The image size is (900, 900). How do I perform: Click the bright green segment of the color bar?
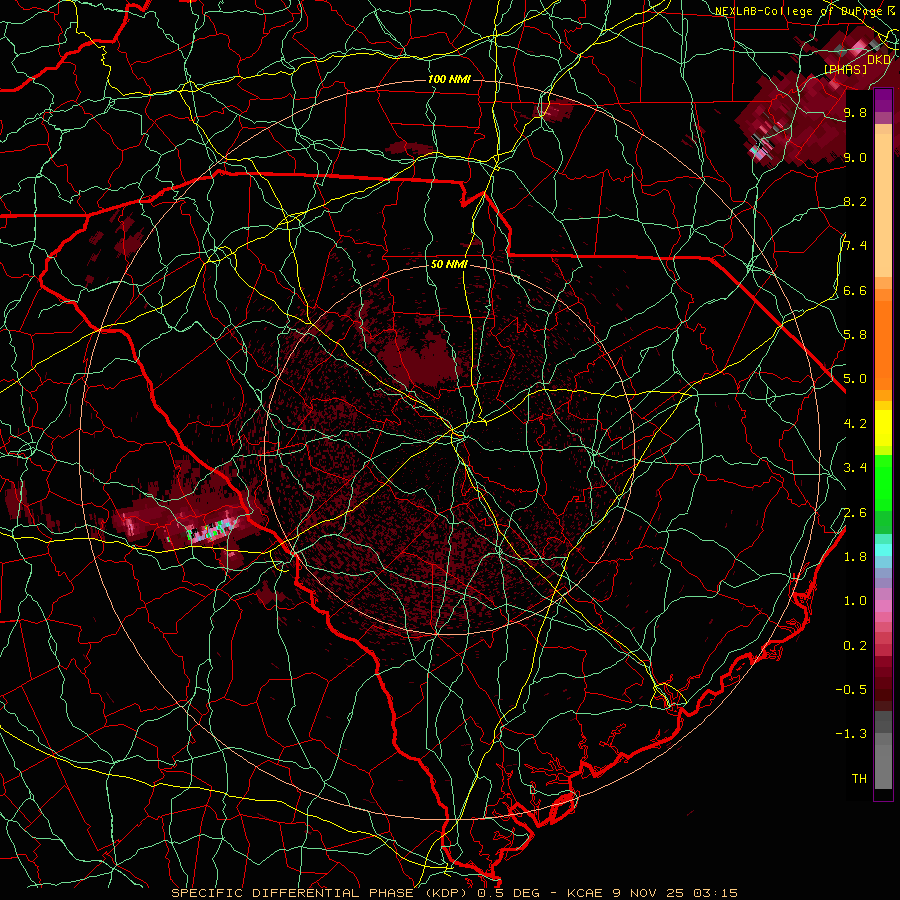(x=883, y=482)
